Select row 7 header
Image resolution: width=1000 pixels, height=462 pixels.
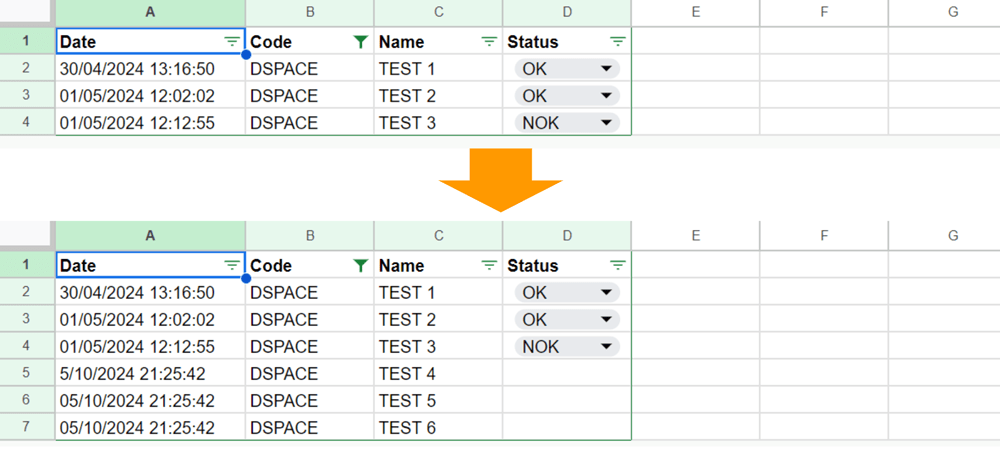[26, 428]
